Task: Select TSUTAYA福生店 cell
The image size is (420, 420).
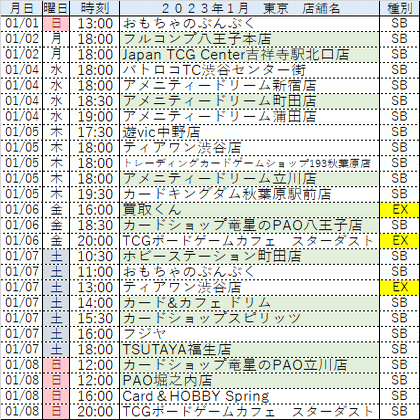Action: 249,349
